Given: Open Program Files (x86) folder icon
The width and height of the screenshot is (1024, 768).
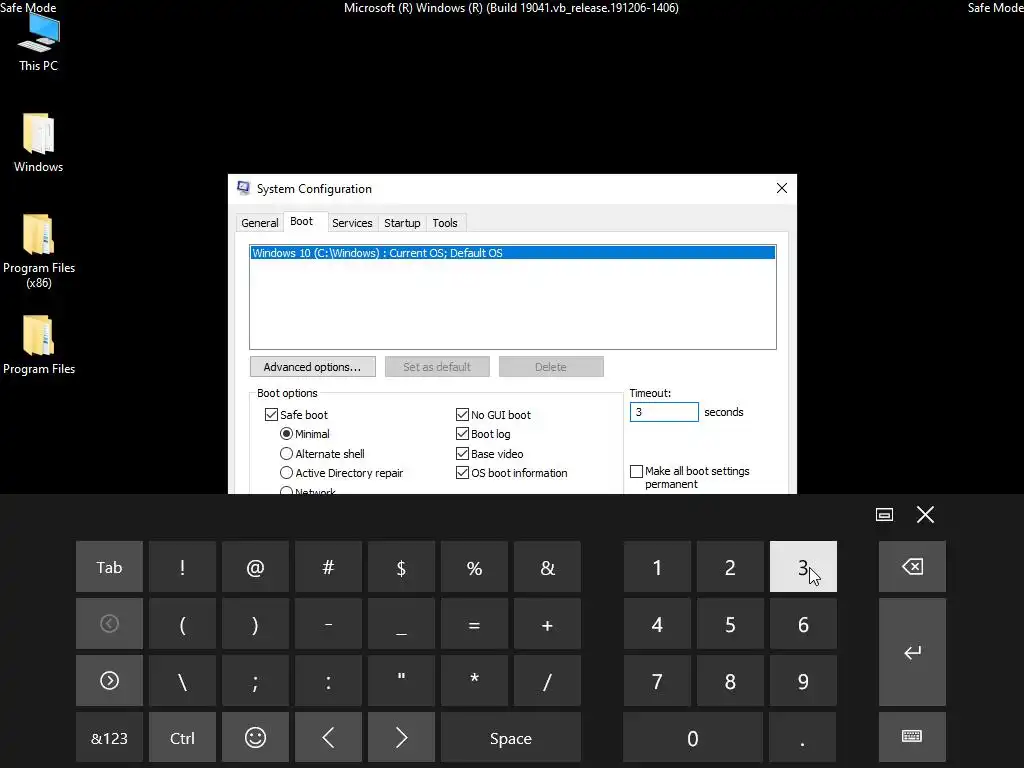Looking at the screenshot, I should point(39,251).
